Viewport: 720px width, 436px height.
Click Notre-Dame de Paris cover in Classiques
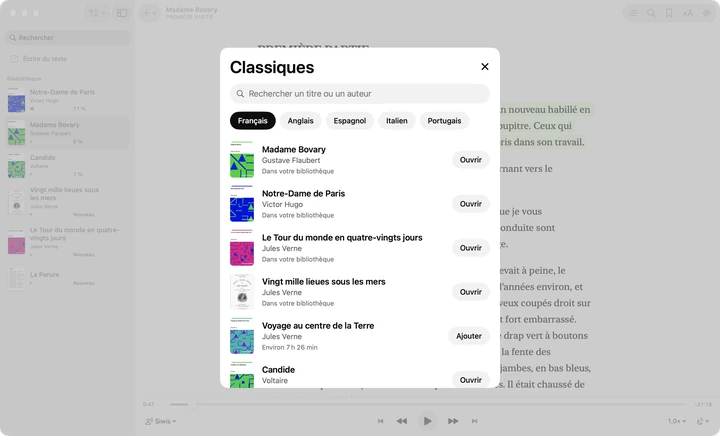pyautogui.click(x=242, y=204)
